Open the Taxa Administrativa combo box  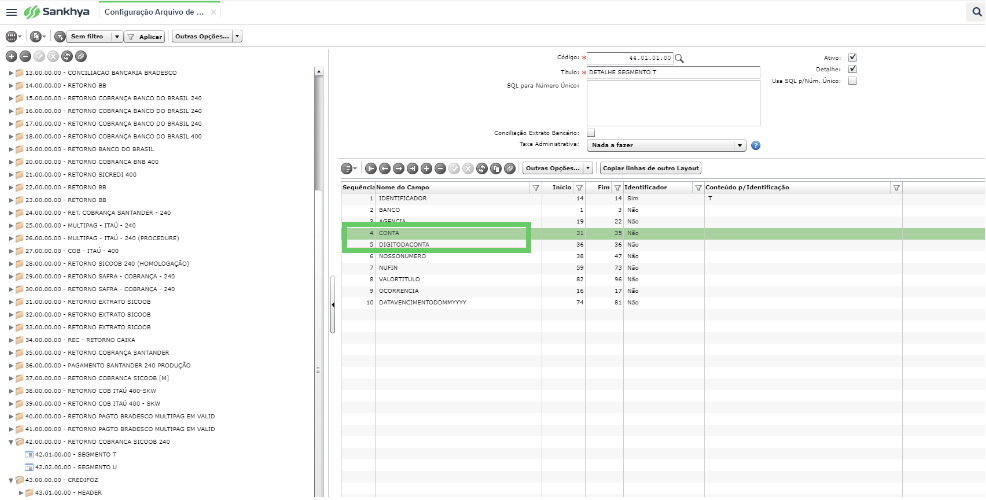(x=667, y=145)
